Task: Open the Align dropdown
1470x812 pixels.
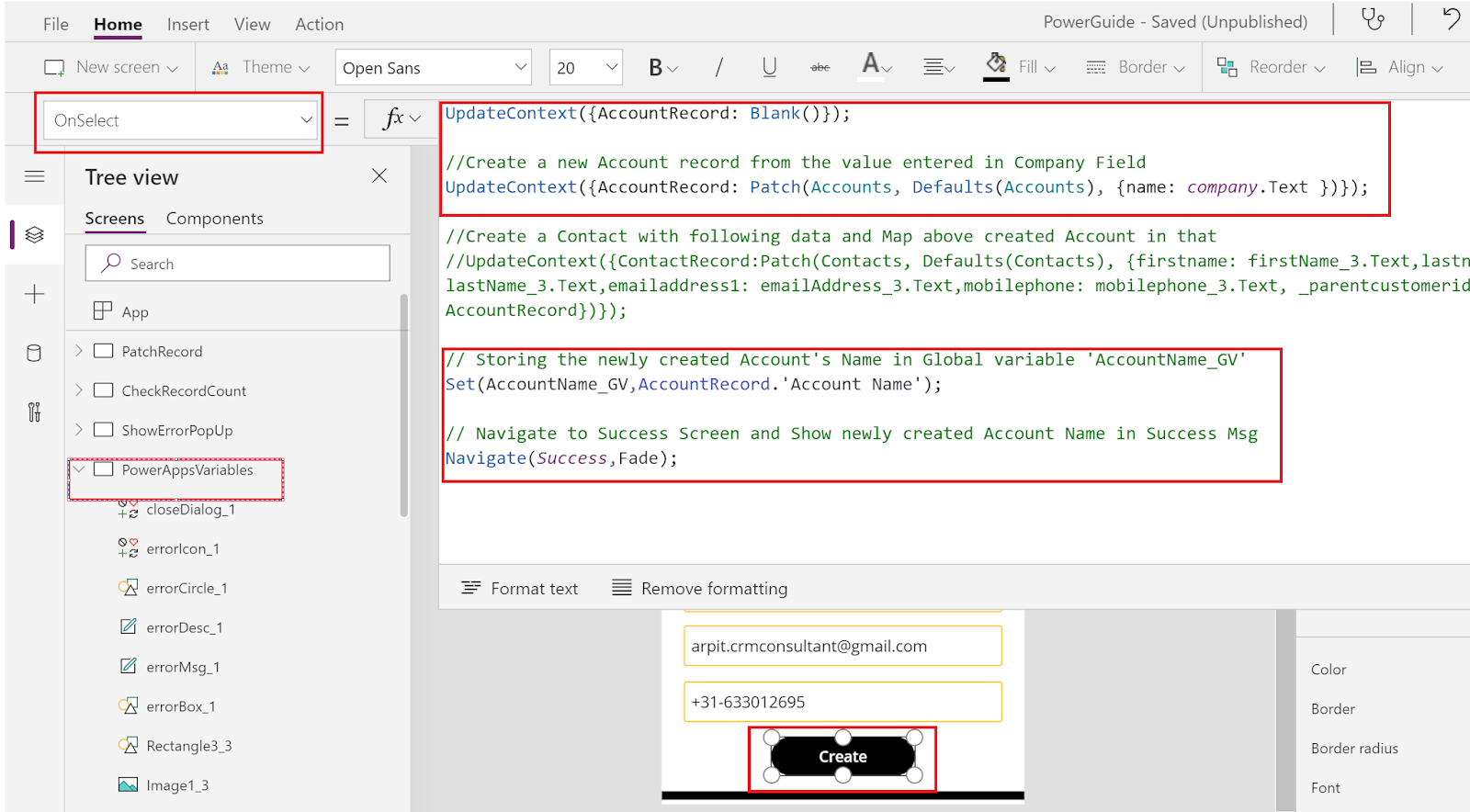Action: [1400, 67]
